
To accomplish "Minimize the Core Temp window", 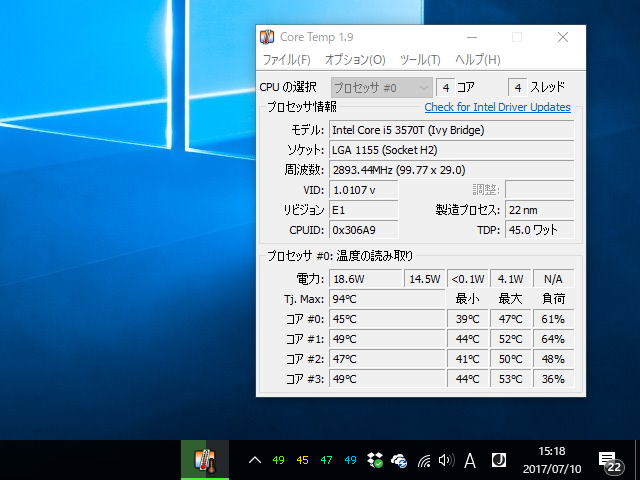I will [x=472, y=37].
